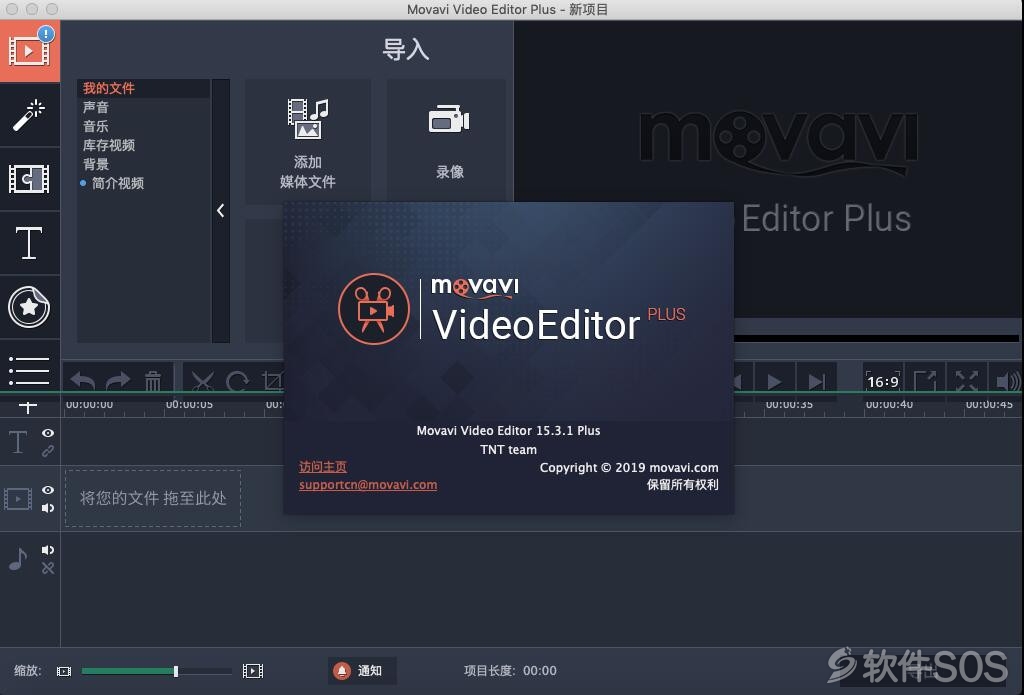
Task: Open the Stickers star tab
Action: (x=29, y=307)
